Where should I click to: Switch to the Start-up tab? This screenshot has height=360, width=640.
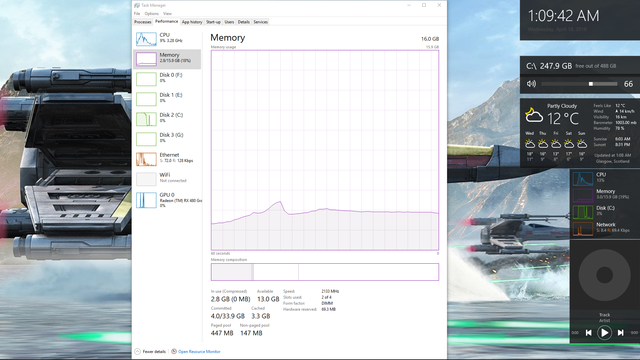[x=213, y=22]
